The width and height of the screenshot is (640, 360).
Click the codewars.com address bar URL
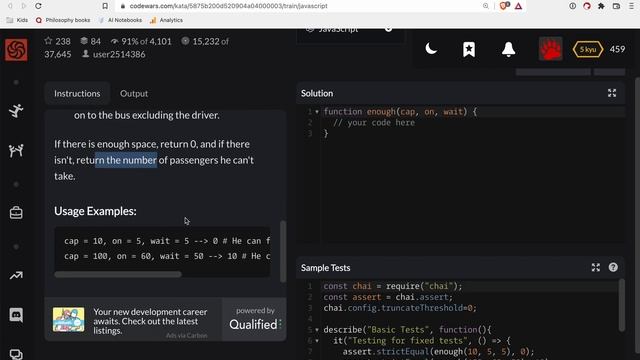point(228,6)
